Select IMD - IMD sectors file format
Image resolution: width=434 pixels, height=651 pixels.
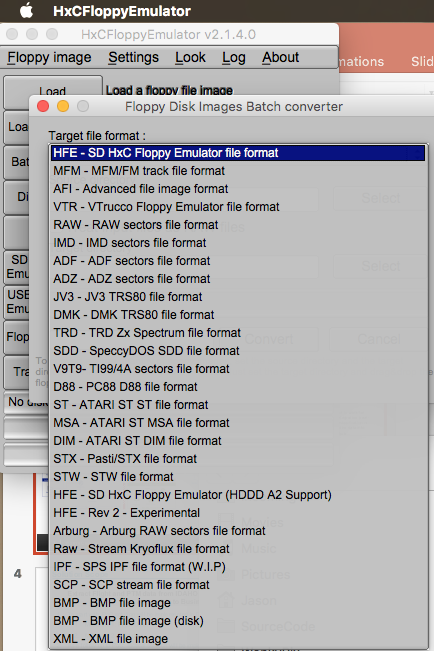pyautogui.click(x=238, y=243)
